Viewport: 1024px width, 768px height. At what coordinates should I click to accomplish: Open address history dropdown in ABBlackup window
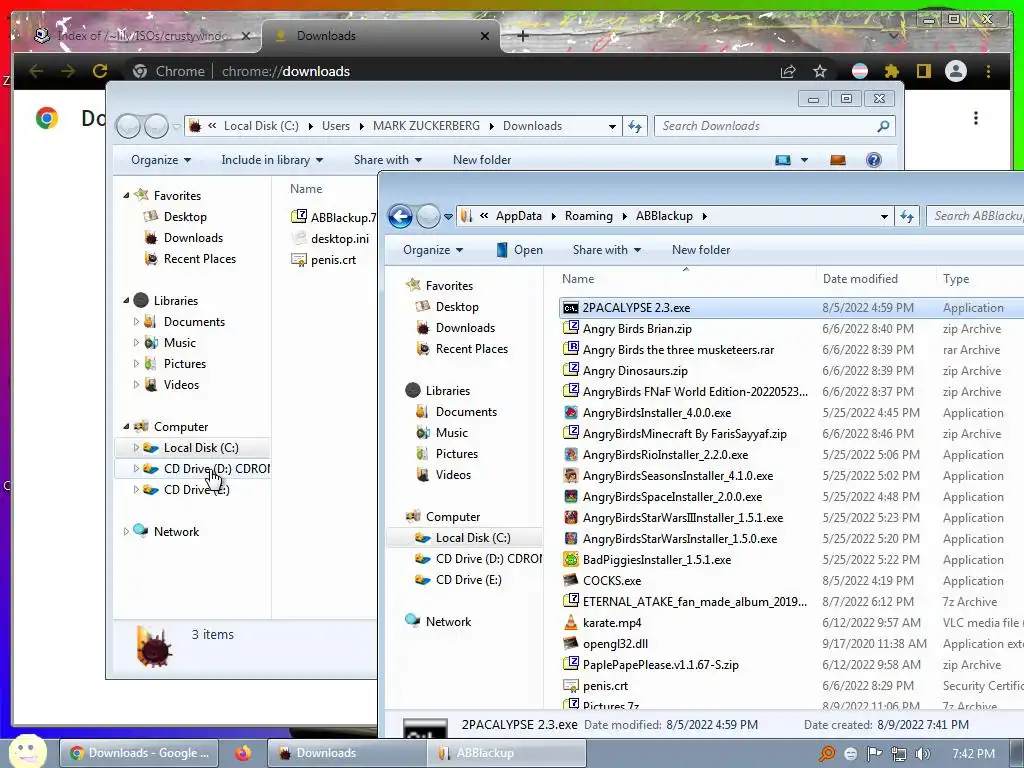[x=884, y=216]
